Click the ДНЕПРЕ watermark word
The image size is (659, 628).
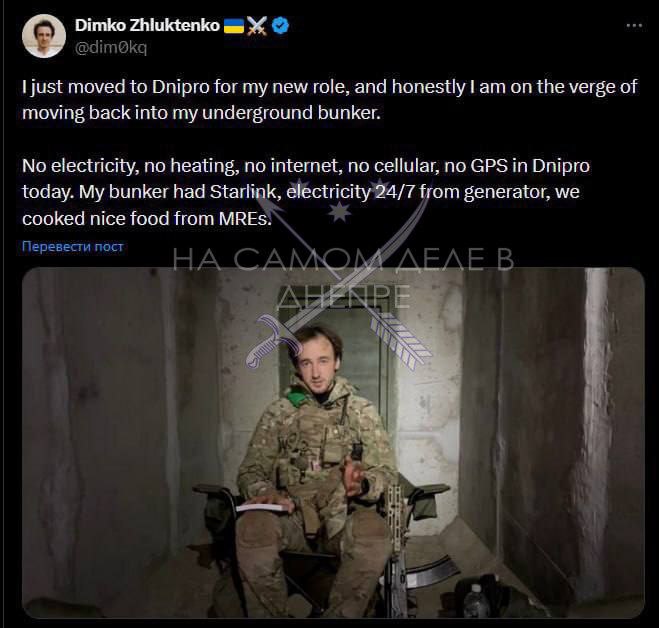coord(343,296)
